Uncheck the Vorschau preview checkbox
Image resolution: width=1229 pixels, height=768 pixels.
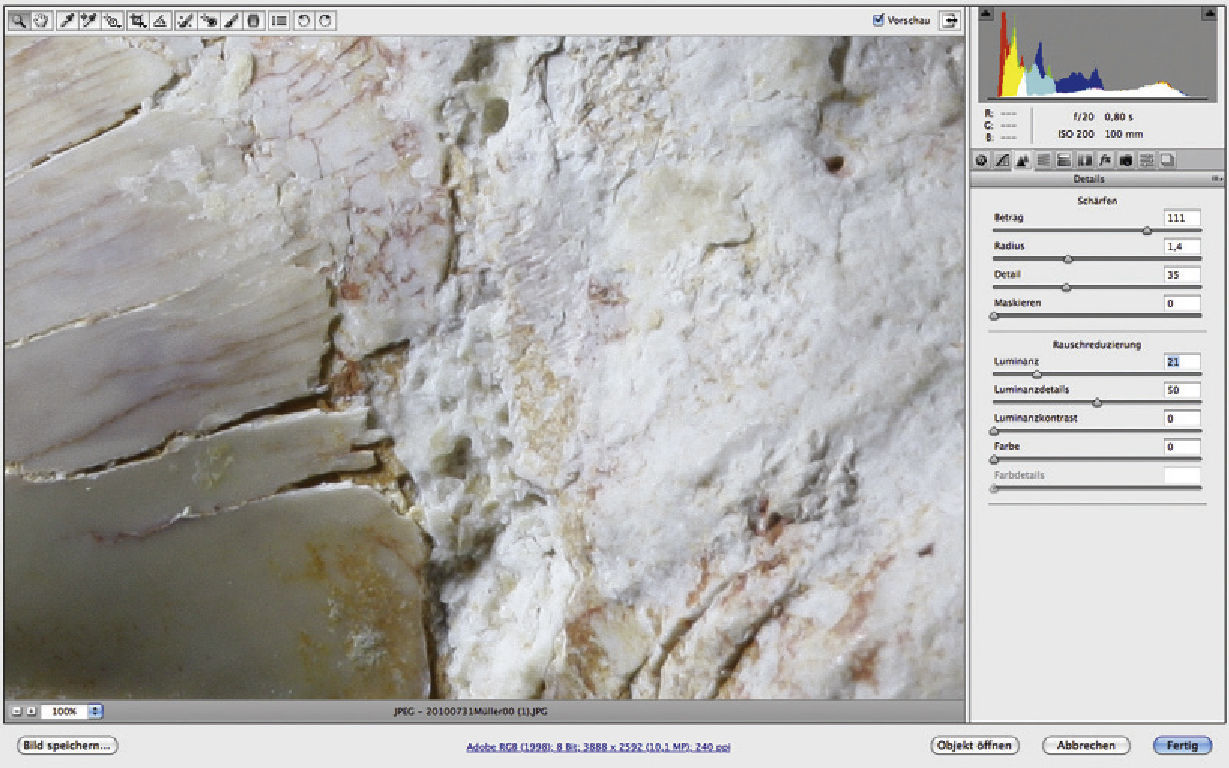point(879,19)
